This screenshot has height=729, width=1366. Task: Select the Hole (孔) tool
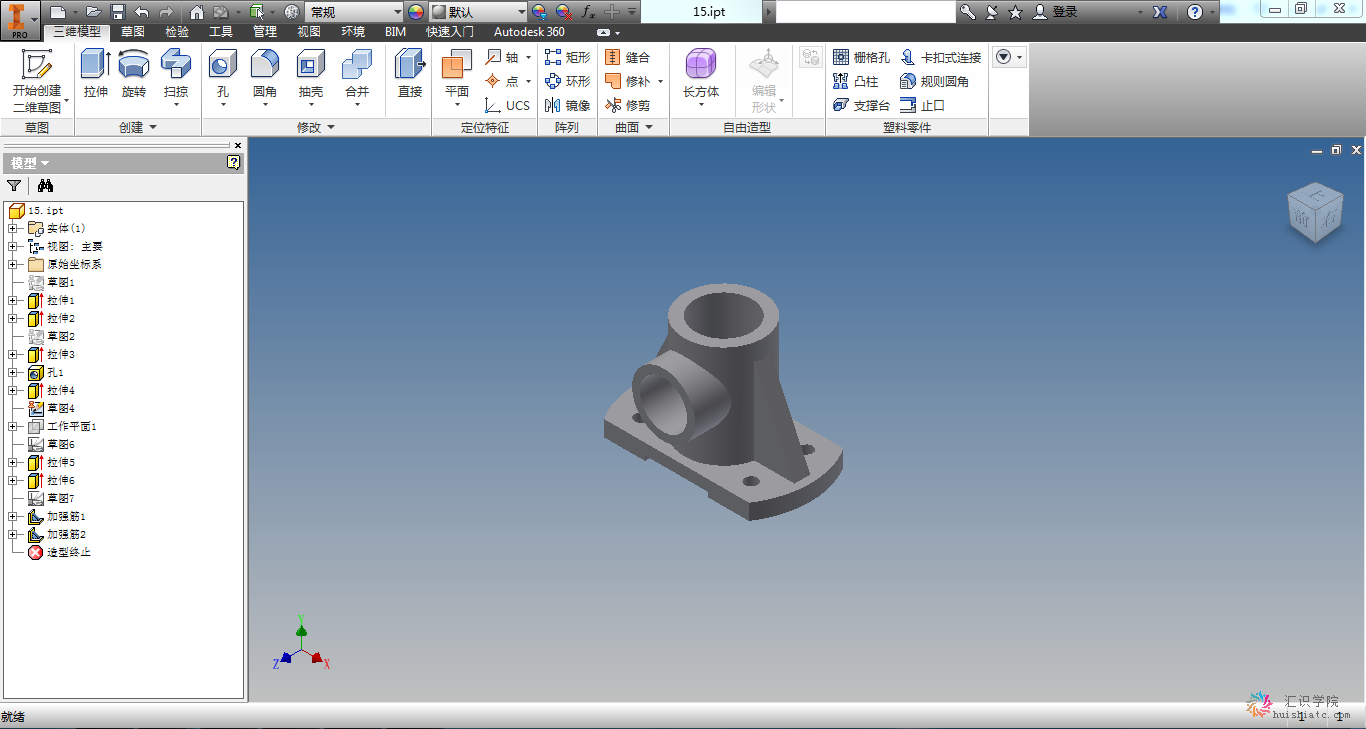point(222,78)
